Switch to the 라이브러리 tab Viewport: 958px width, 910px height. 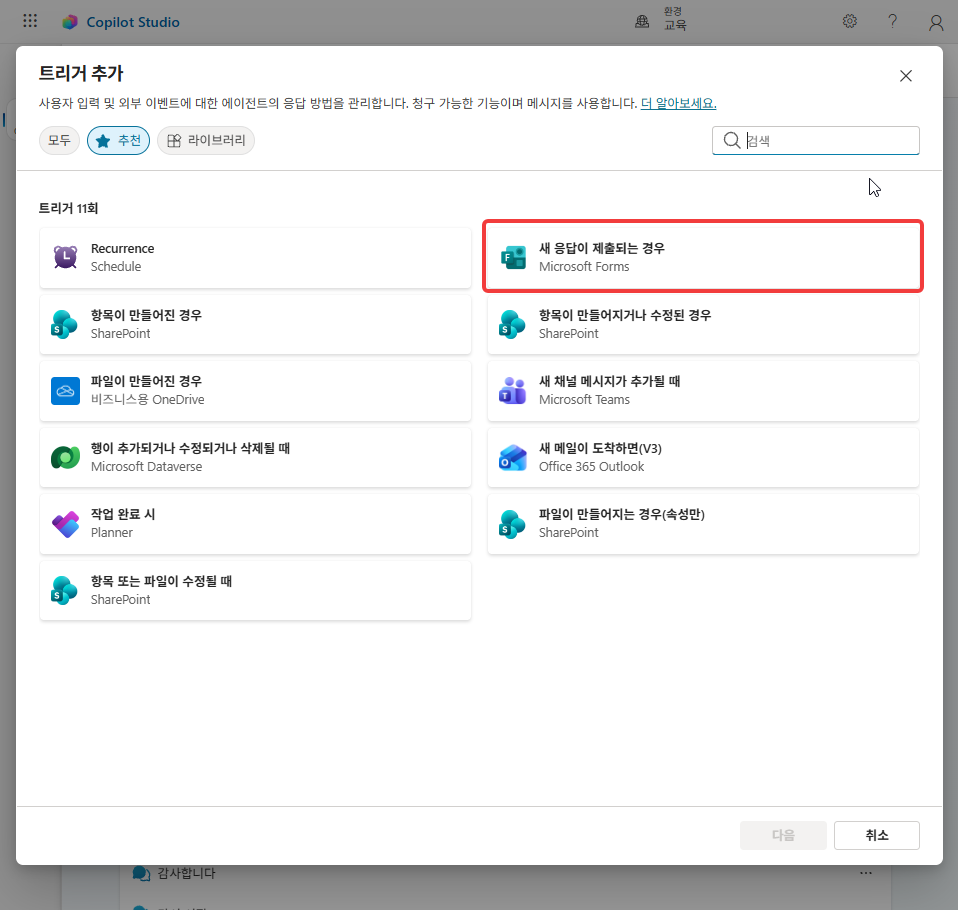coord(206,141)
